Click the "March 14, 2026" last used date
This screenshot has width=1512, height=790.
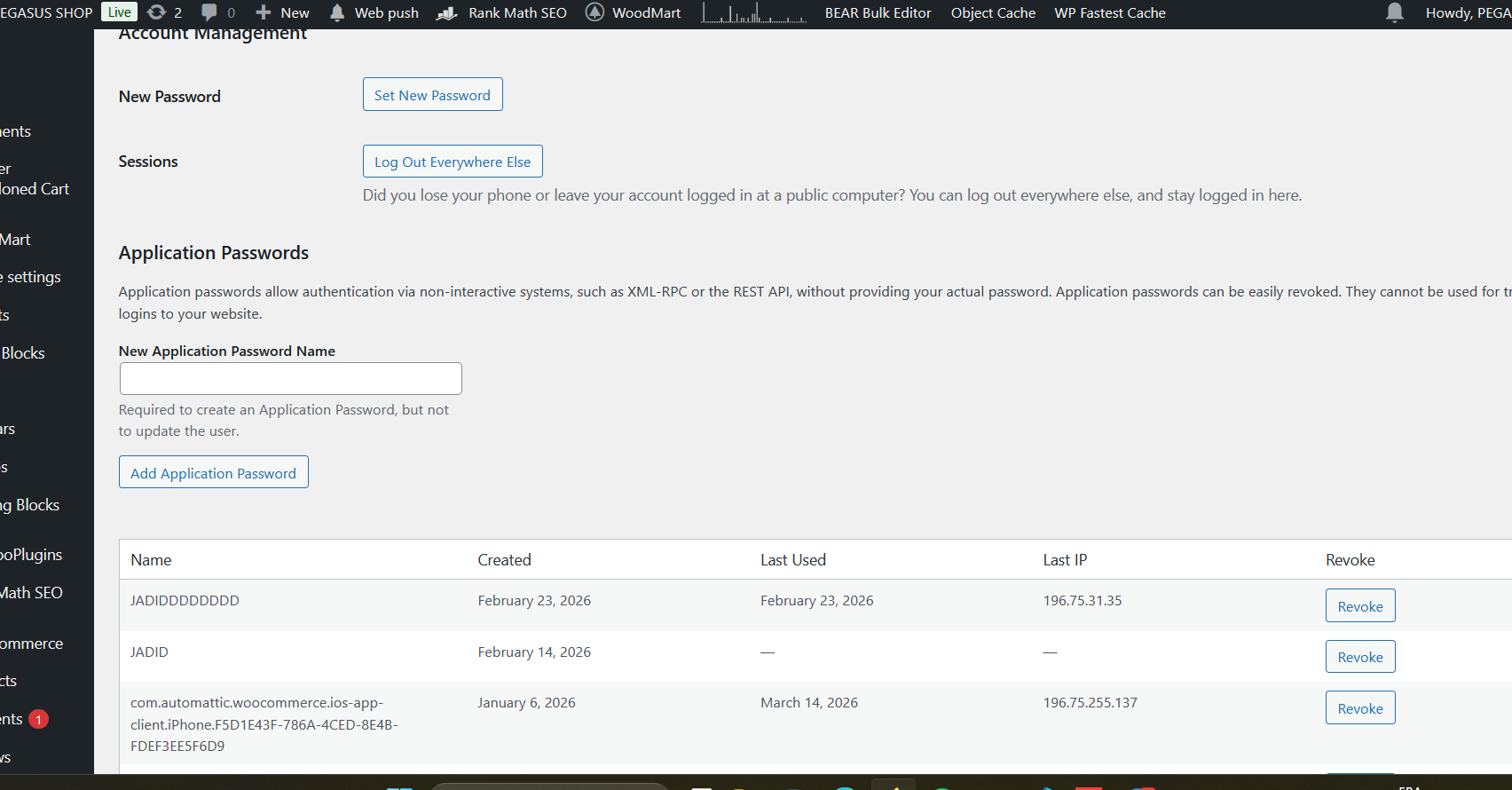click(809, 702)
